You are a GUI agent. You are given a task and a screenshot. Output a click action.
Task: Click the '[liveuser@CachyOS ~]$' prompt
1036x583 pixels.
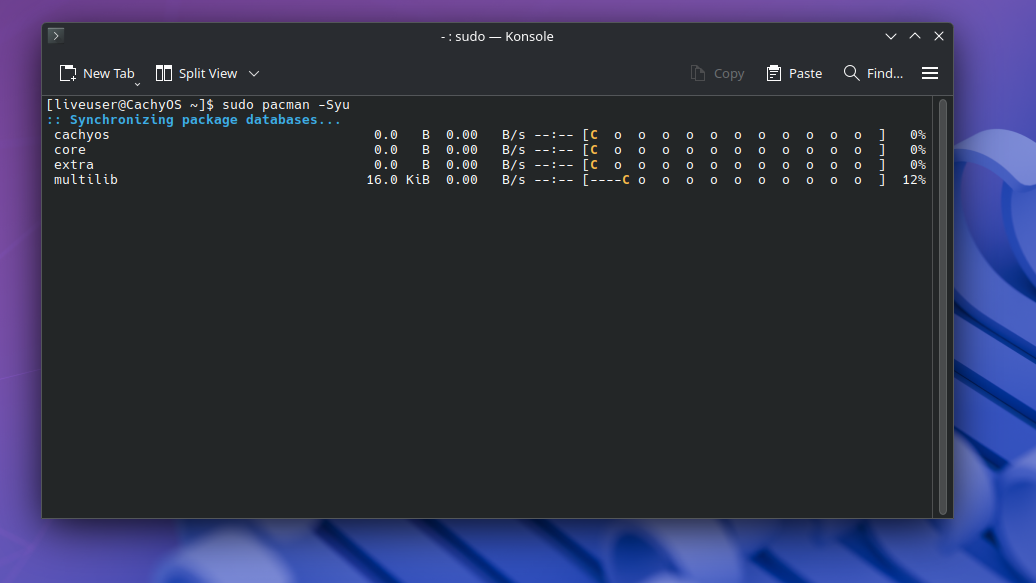click(x=130, y=104)
